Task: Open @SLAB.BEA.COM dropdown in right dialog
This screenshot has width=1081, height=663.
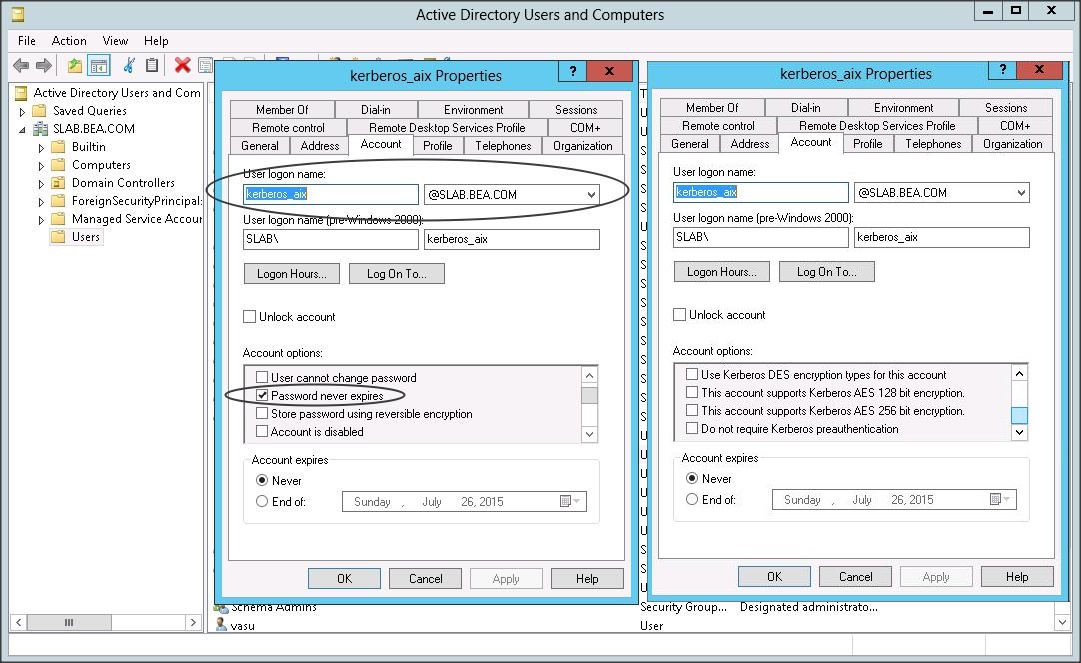Action: coord(1021,192)
